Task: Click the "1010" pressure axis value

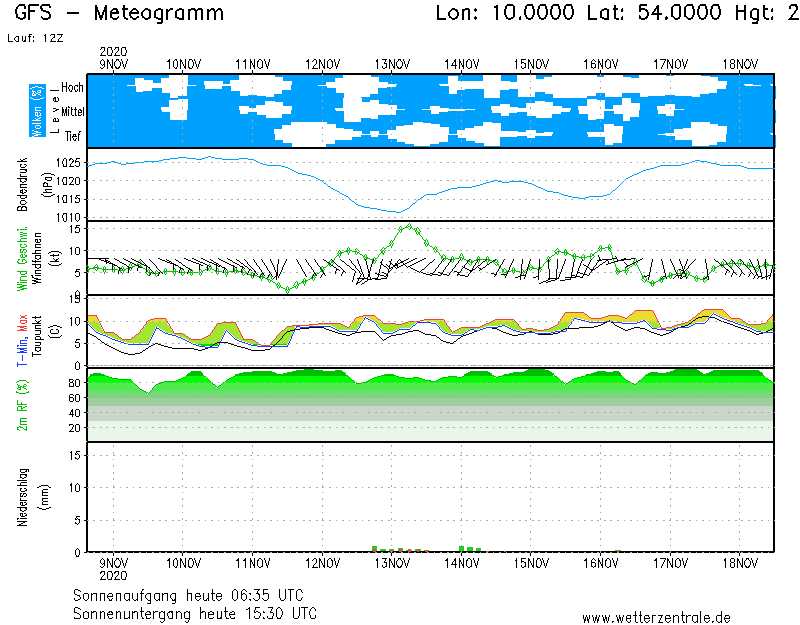Action: [x=68, y=218]
